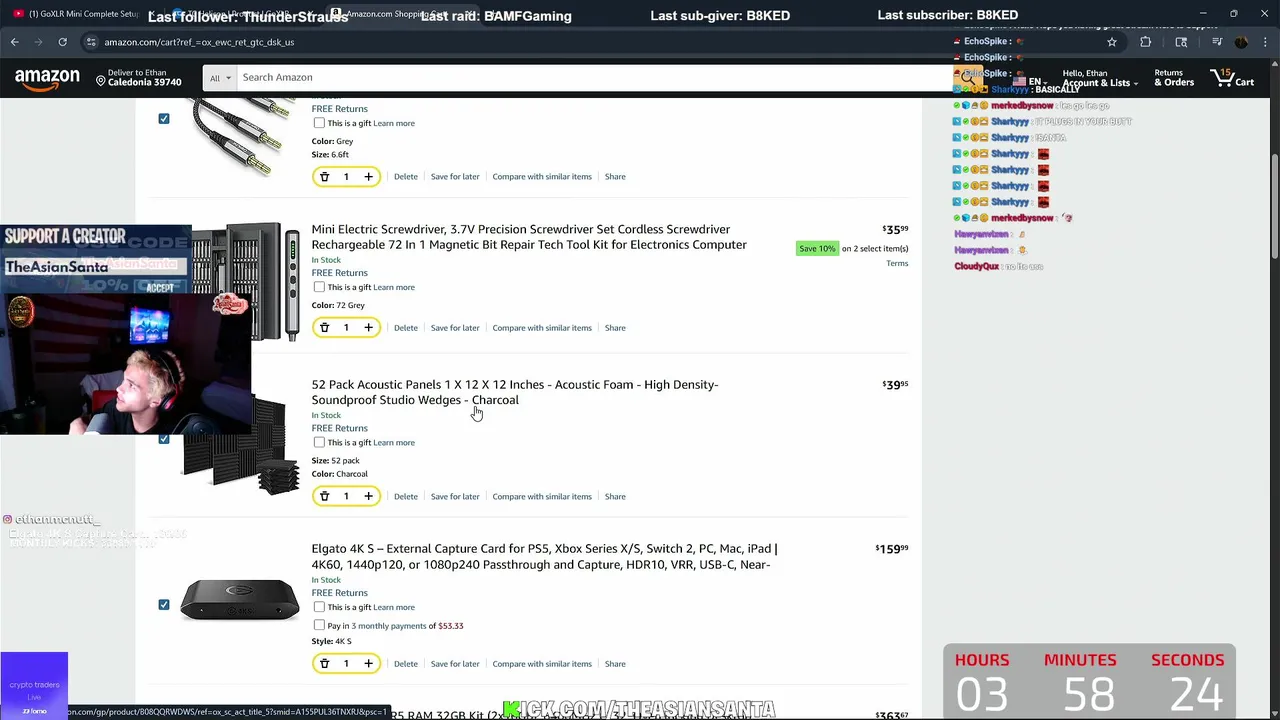The image size is (1280, 720).
Task: Delete the Acoustic Panels from cart
Action: coord(405,497)
